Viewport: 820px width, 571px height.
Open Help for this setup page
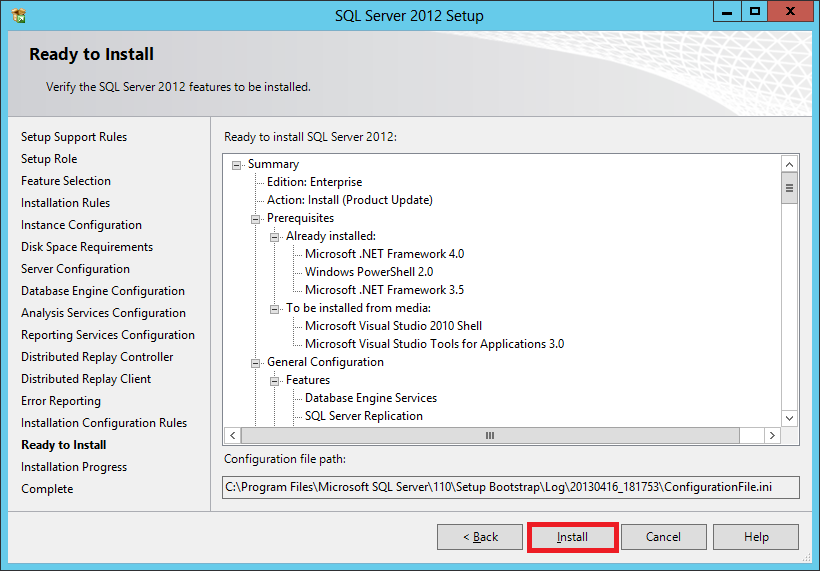click(x=756, y=537)
